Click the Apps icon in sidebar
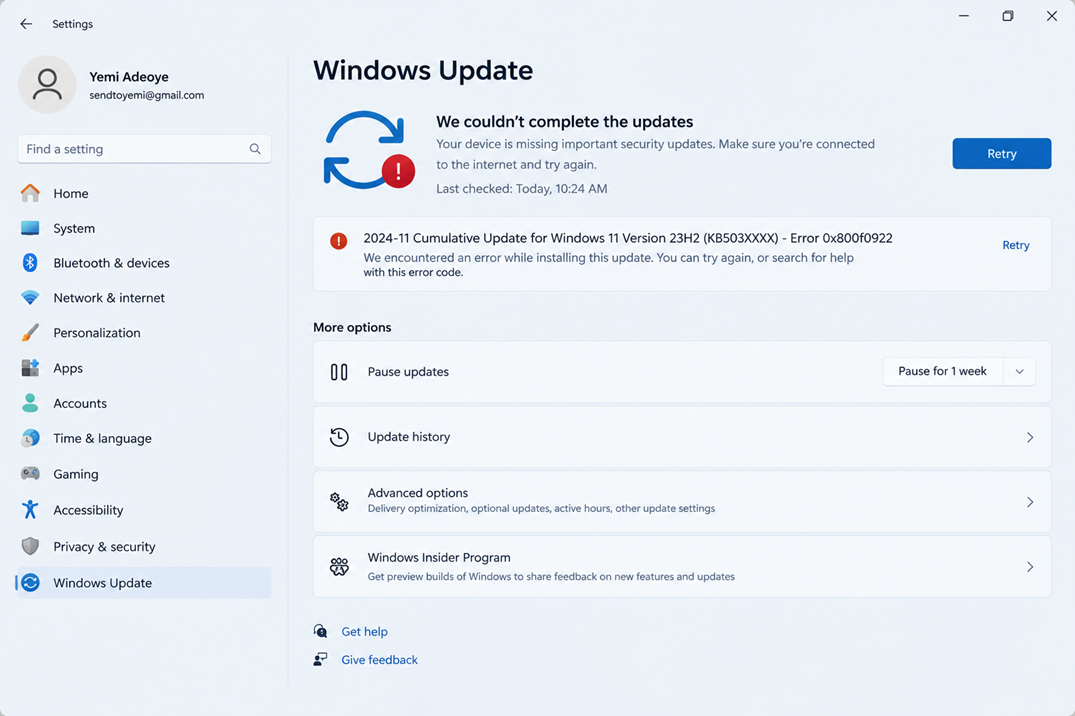 pyautogui.click(x=30, y=368)
